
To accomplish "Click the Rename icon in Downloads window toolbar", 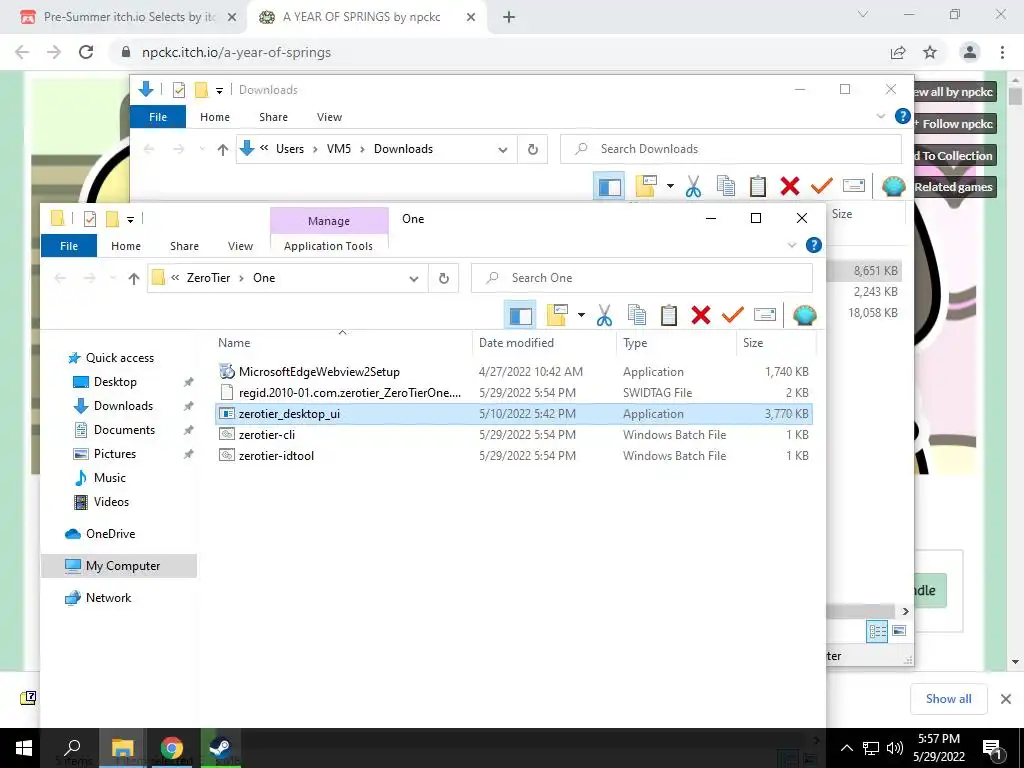I will [854, 187].
